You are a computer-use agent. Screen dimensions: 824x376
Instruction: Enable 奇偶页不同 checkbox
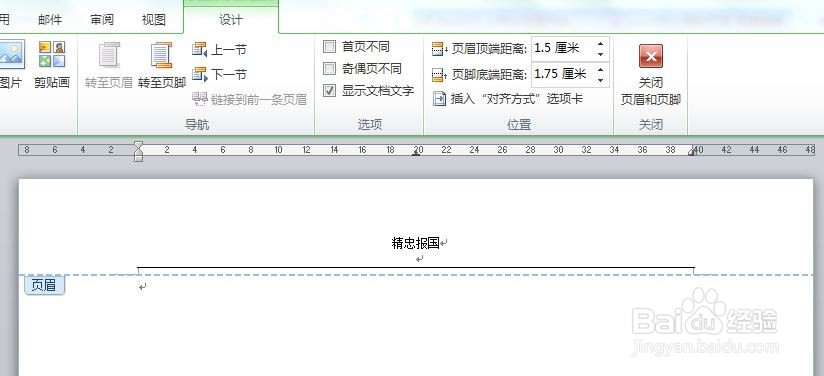tap(329, 68)
